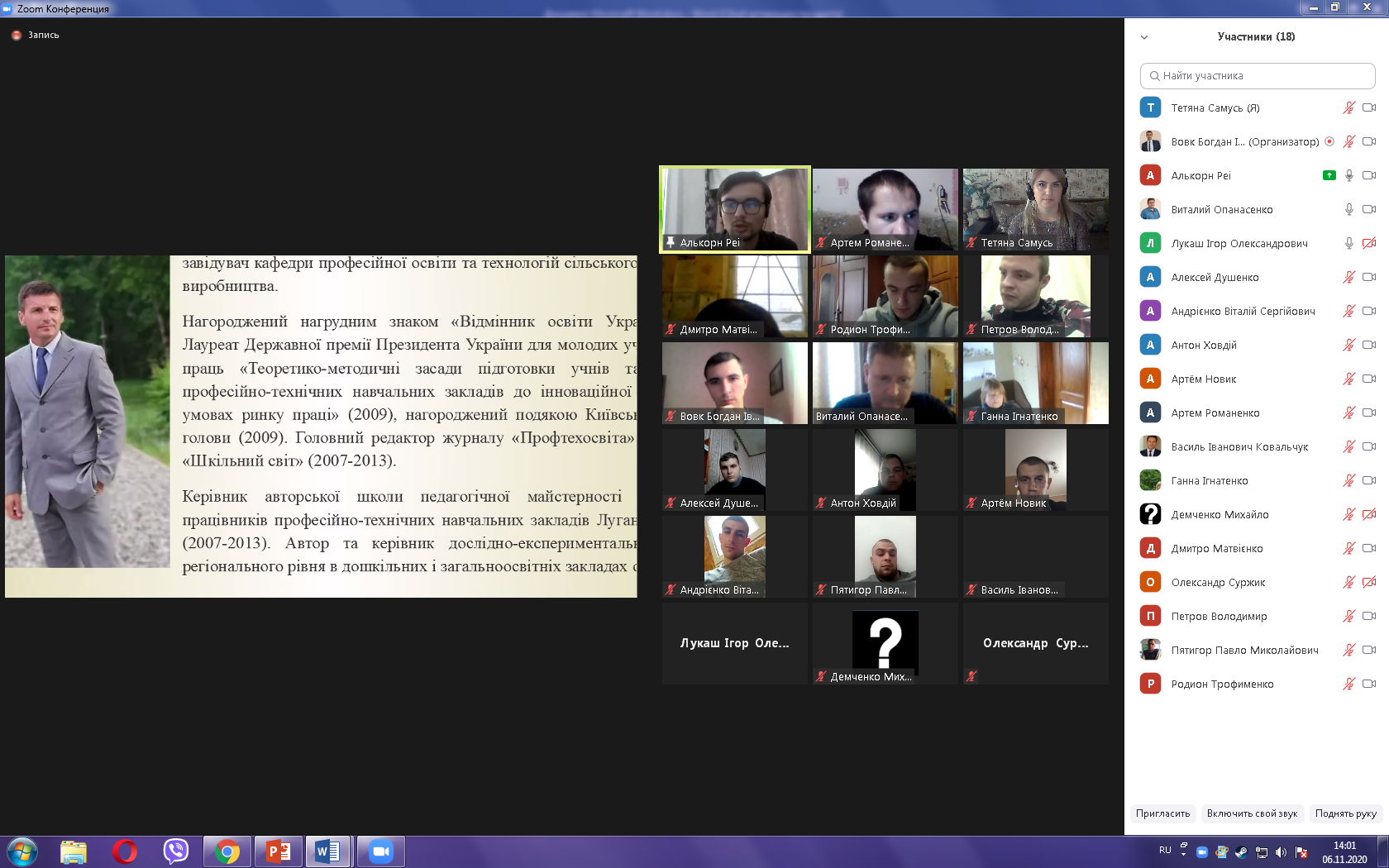Click the Viber icon in the taskbar

click(175, 851)
